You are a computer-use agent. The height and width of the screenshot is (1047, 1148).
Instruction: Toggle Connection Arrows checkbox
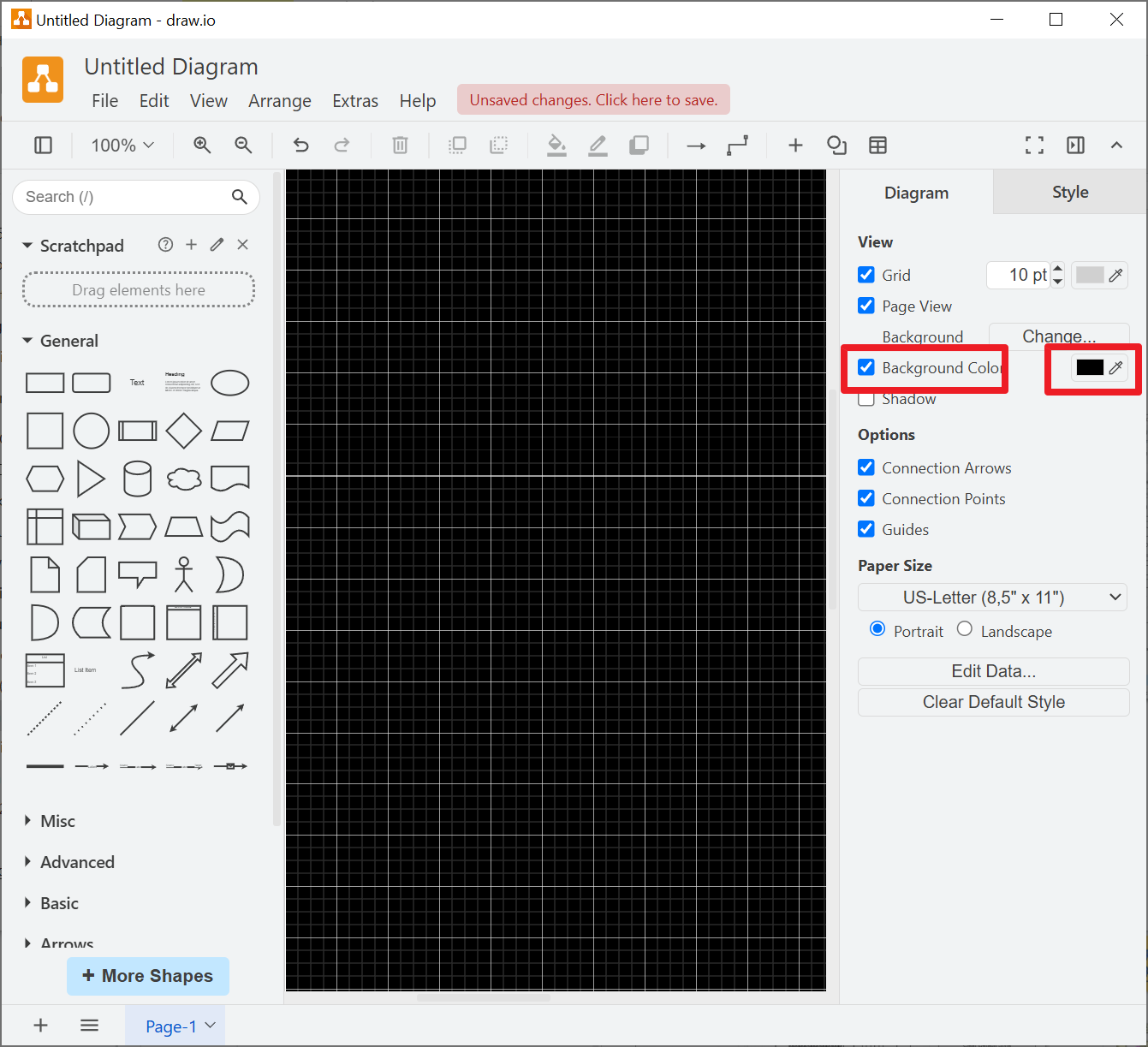click(x=866, y=467)
